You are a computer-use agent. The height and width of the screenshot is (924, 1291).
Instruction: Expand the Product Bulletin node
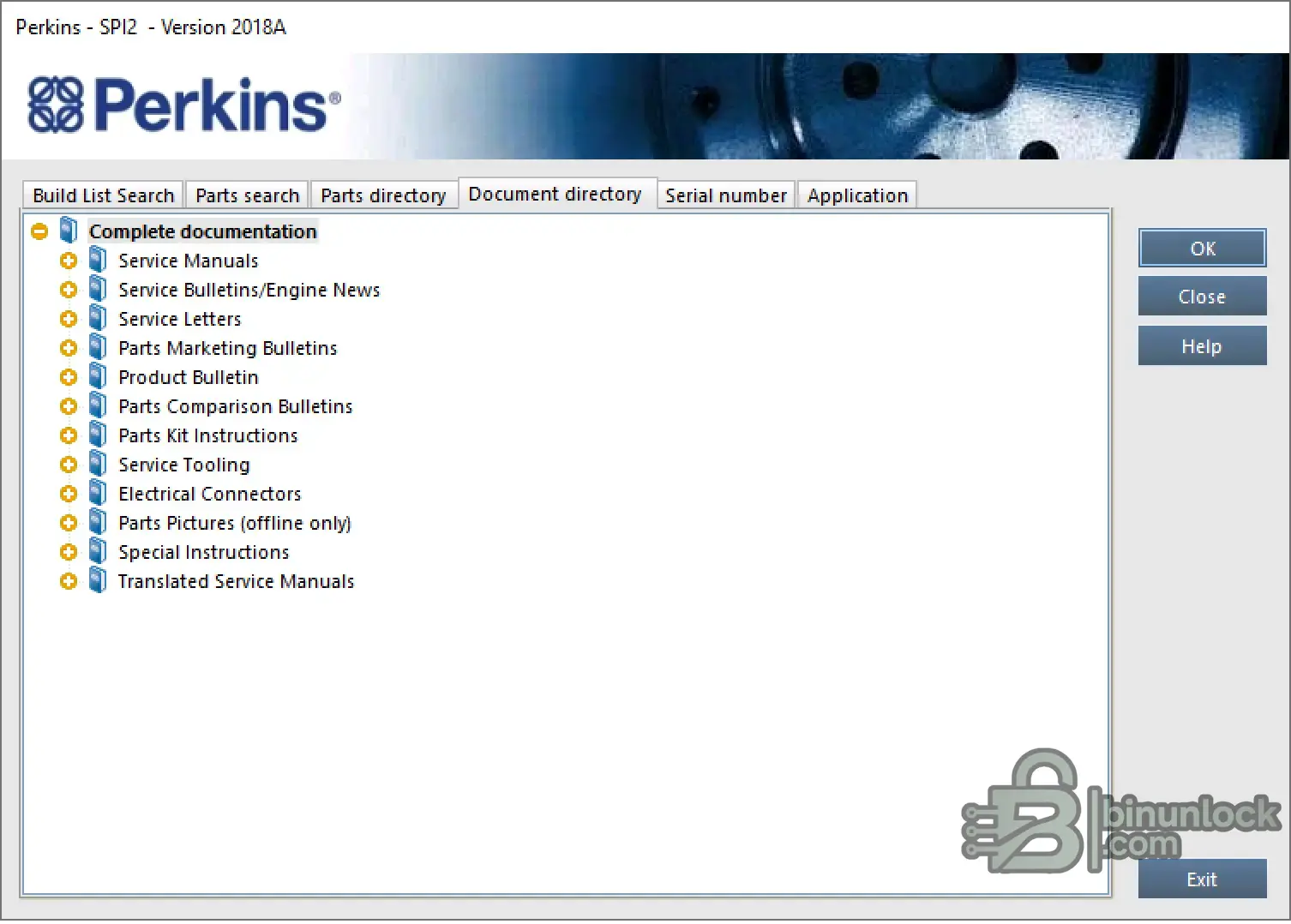coord(69,377)
